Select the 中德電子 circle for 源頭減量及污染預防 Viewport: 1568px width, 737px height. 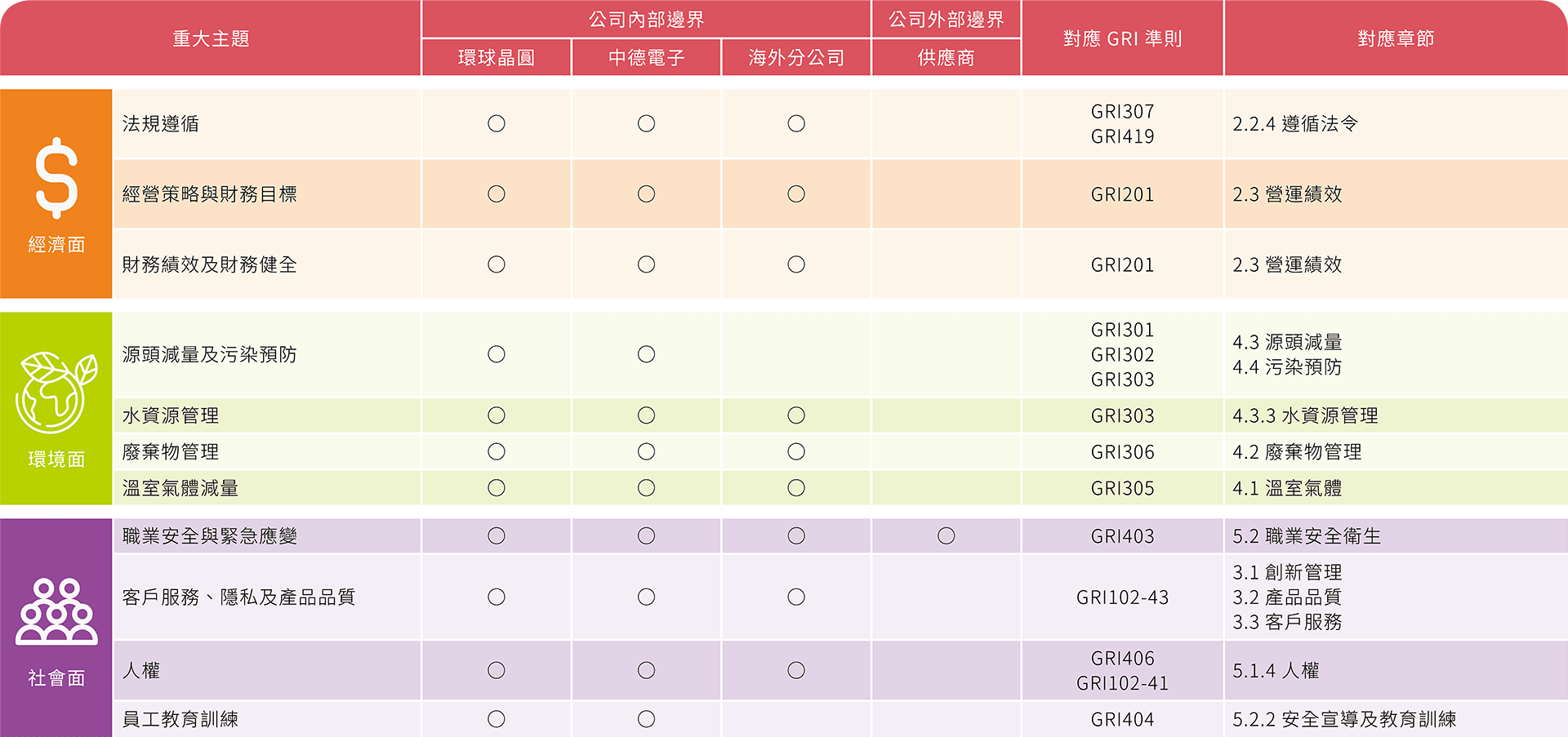(x=646, y=354)
